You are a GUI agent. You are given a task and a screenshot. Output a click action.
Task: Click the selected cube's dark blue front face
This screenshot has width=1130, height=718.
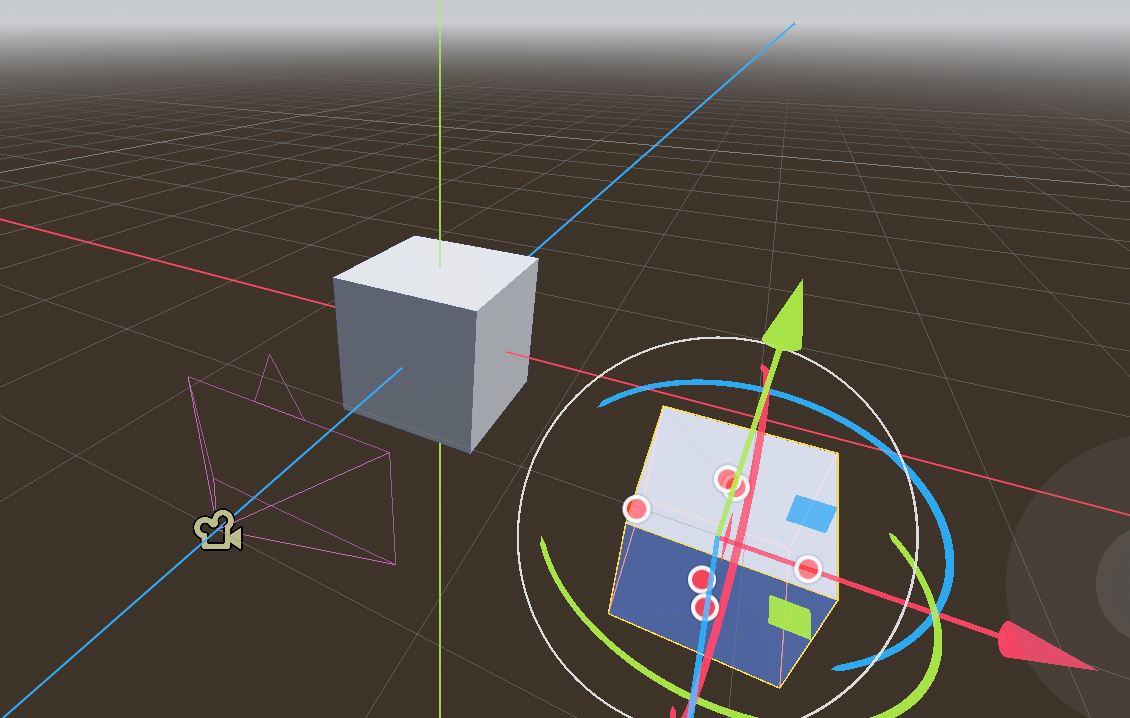660,580
